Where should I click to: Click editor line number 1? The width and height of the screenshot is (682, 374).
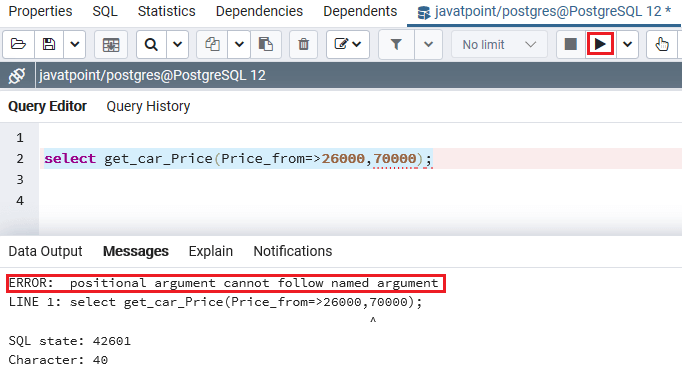tap(20, 138)
